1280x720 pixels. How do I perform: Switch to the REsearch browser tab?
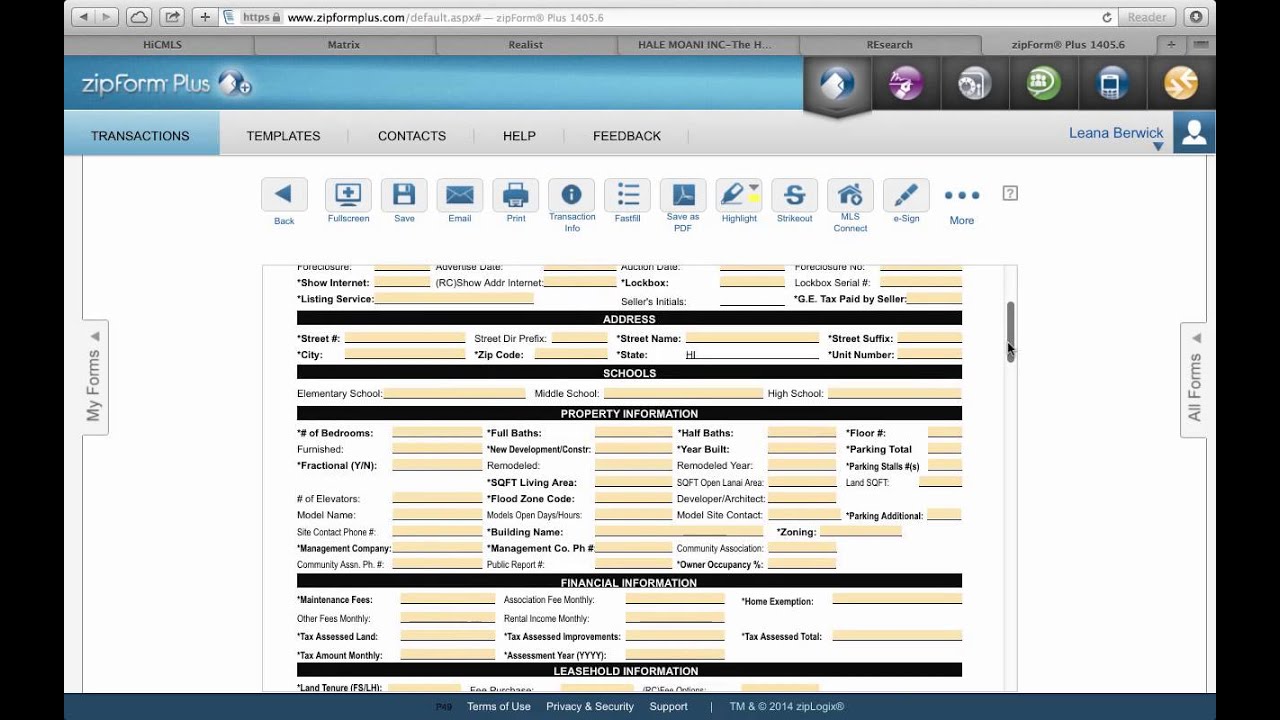[890, 45]
